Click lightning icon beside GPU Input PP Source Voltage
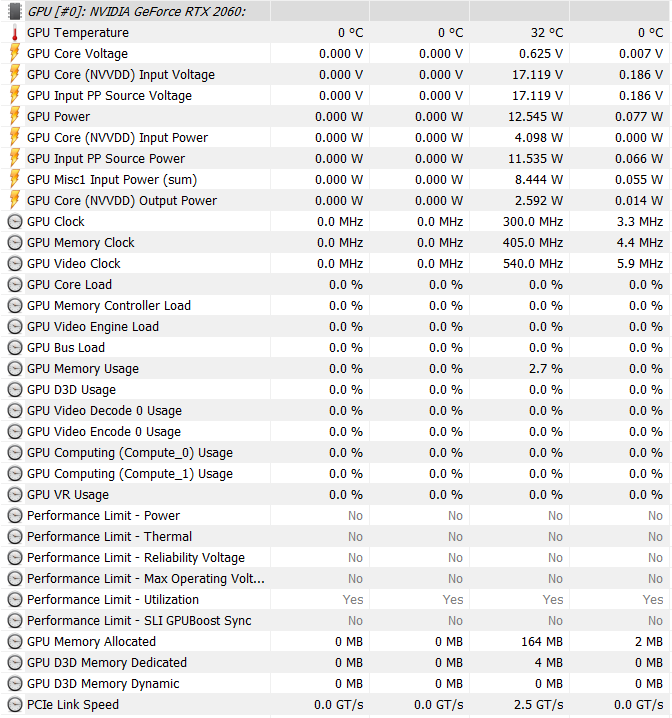The image size is (672, 718). 15,96
